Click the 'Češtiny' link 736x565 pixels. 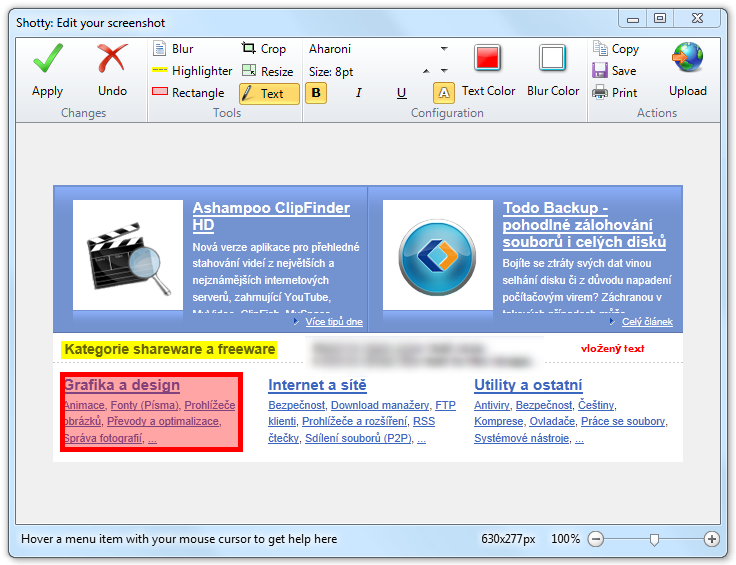coord(596,405)
